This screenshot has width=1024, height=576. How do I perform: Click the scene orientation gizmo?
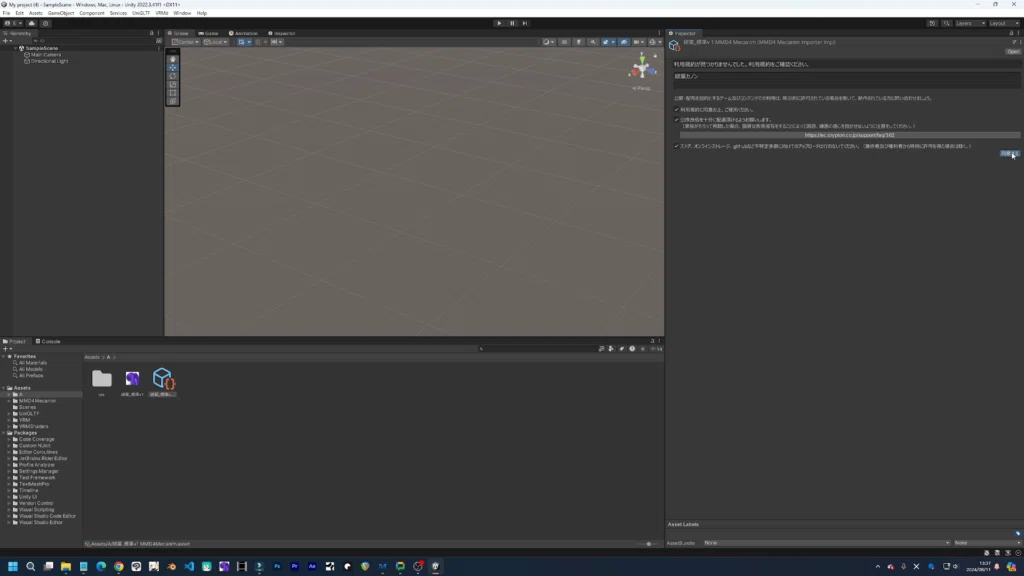642,67
